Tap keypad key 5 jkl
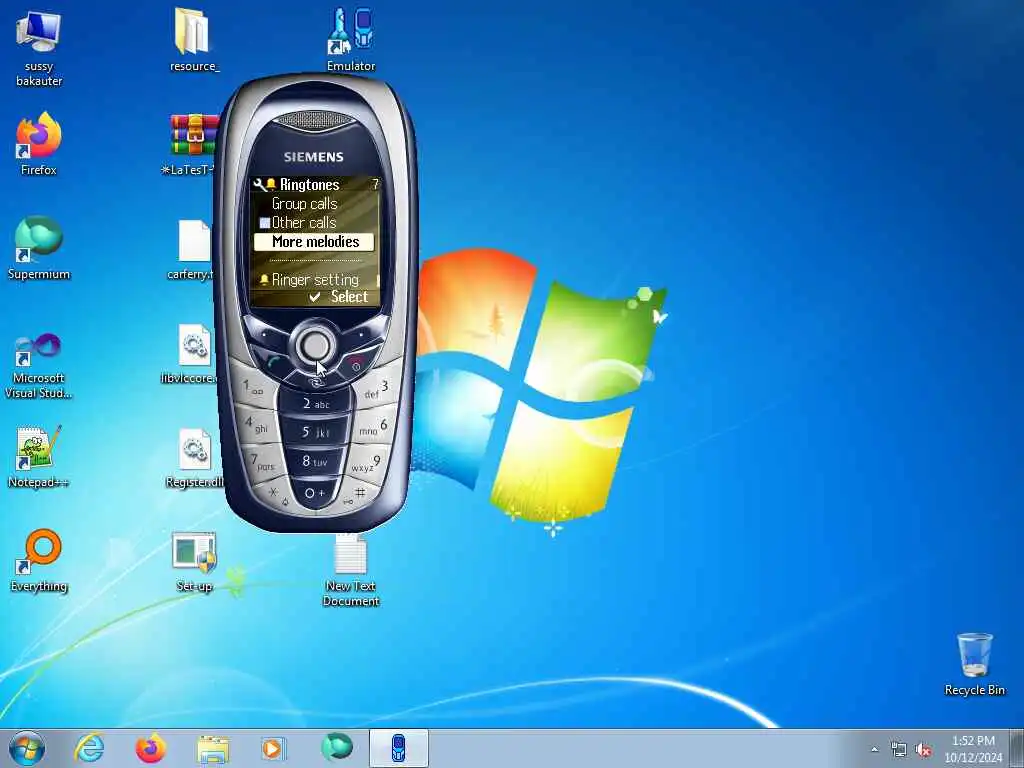The width and height of the screenshot is (1024, 768). click(315, 432)
